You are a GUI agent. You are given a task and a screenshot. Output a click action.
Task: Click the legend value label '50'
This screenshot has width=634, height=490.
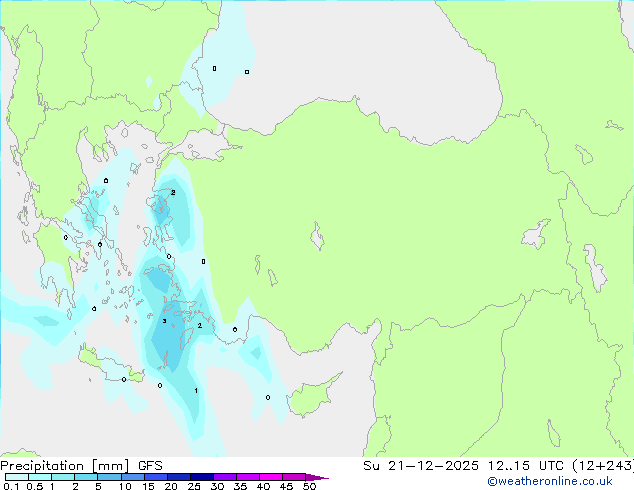[310, 486]
